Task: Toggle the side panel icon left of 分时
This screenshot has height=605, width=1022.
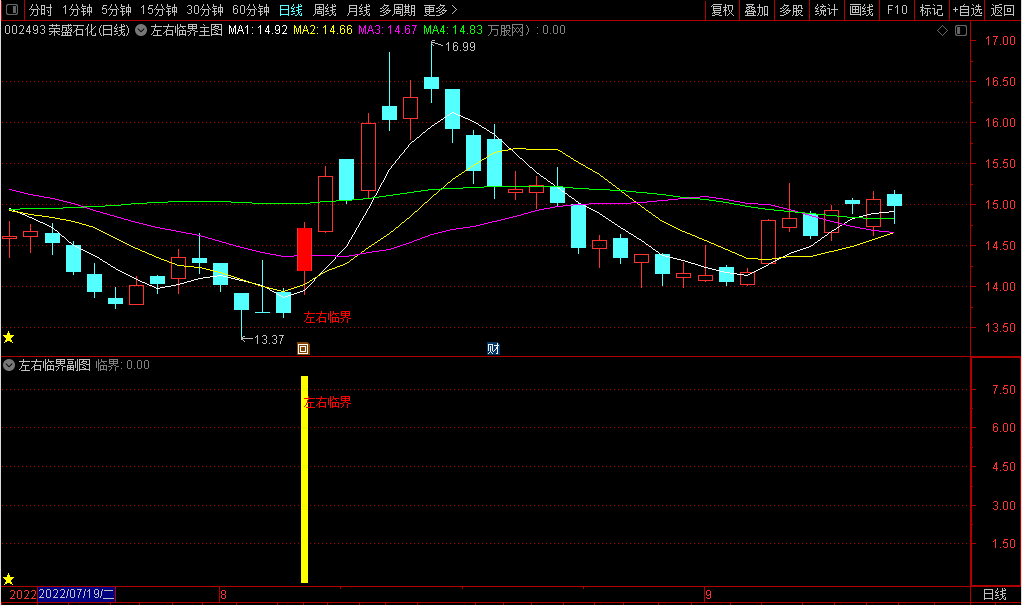Action: [12, 10]
